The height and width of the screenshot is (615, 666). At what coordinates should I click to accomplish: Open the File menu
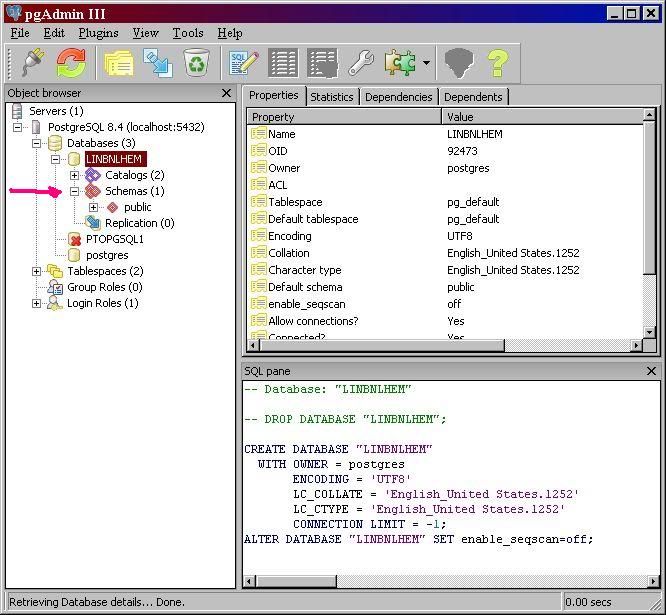click(20, 33)
